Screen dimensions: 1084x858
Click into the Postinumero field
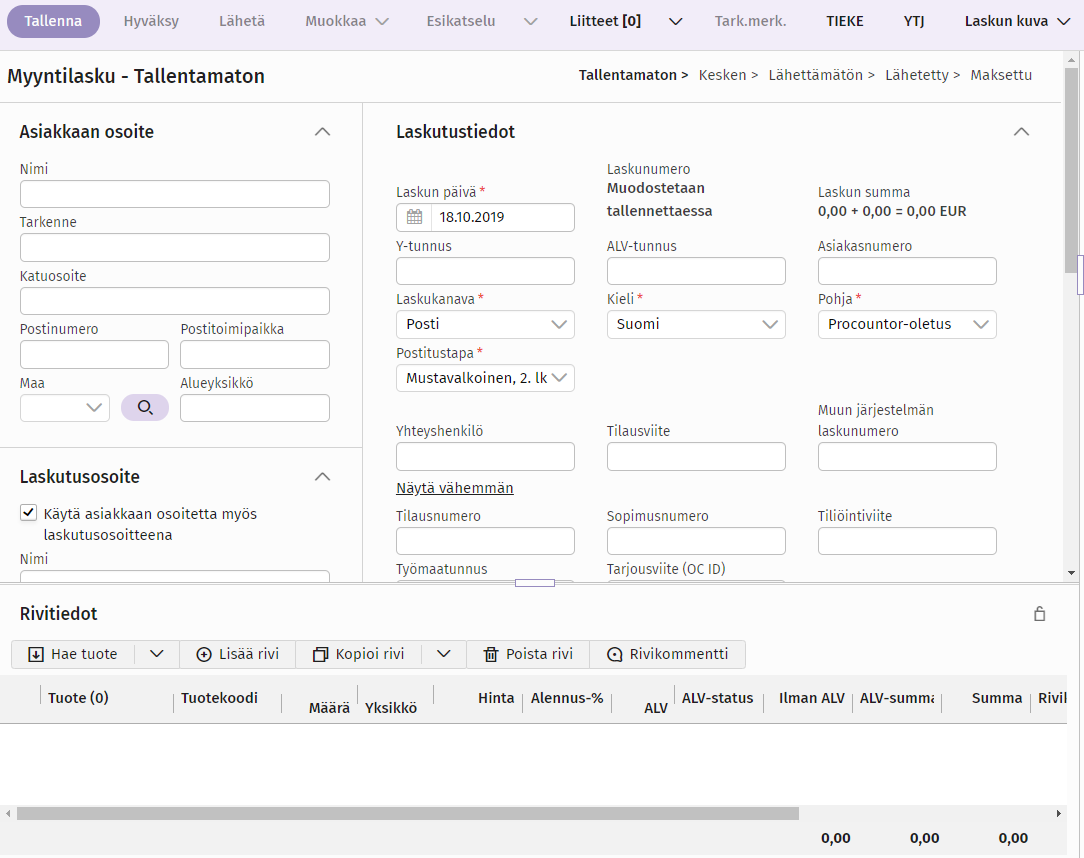(94, 355)
